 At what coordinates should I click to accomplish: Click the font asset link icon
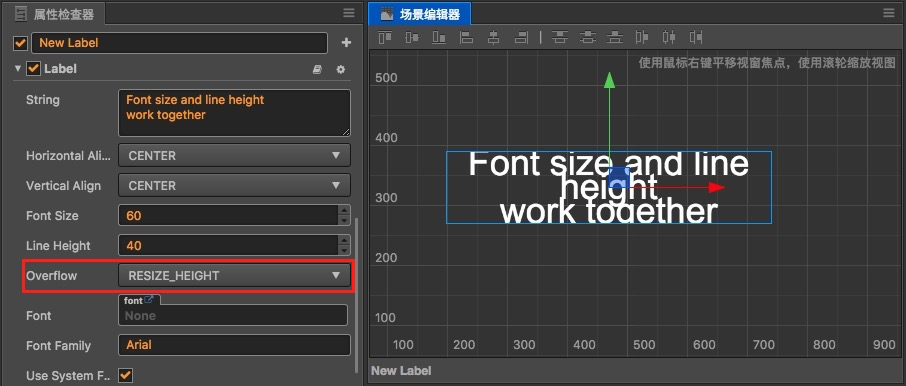[149, 300]
